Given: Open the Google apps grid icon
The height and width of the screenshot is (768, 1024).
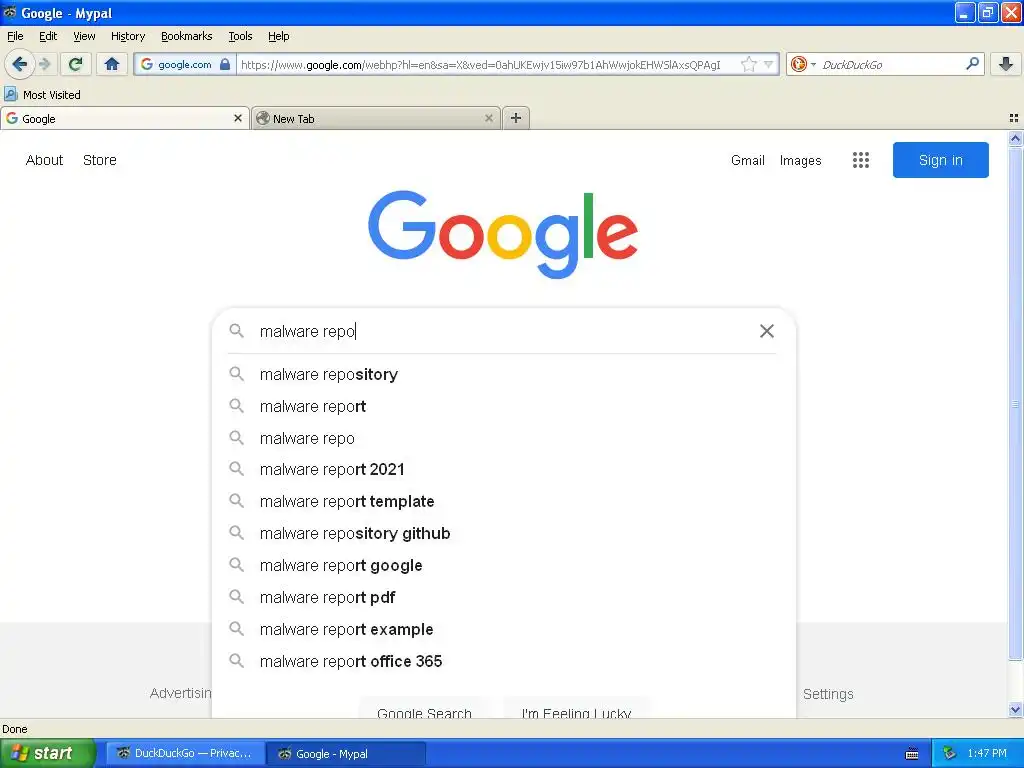Looking at the screenshot, I should point(861,160).
